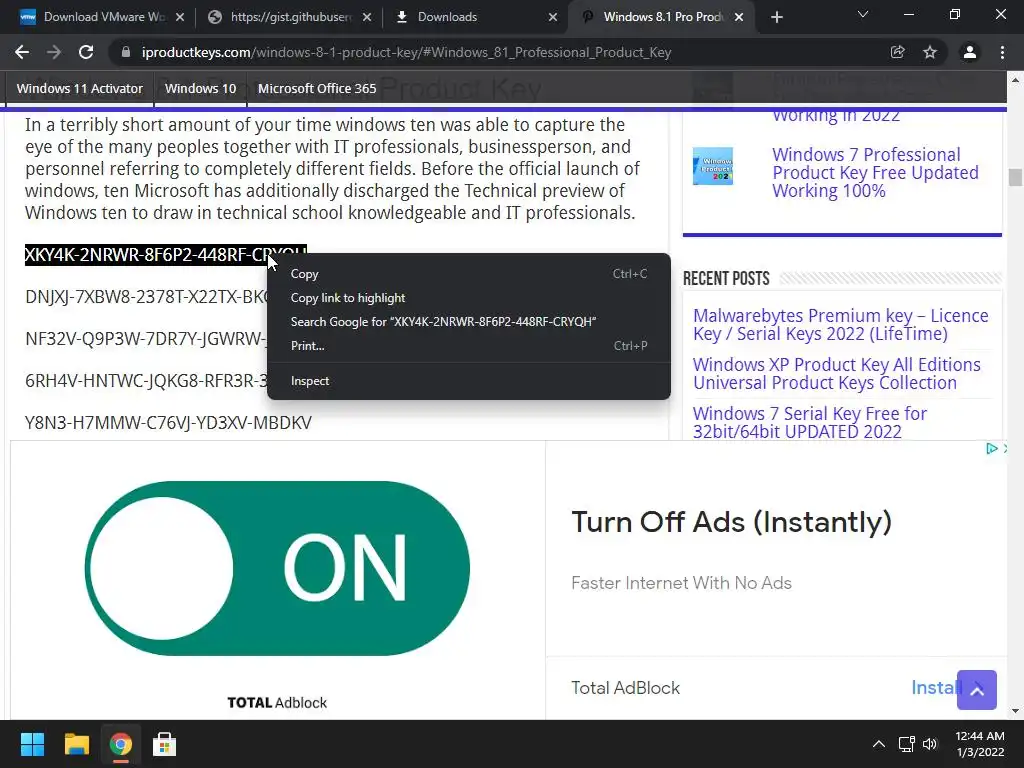This screenshot has height=768, width=1024.
Task: Click the purple scroll-to-top button
Action: [x=977, y=690]
